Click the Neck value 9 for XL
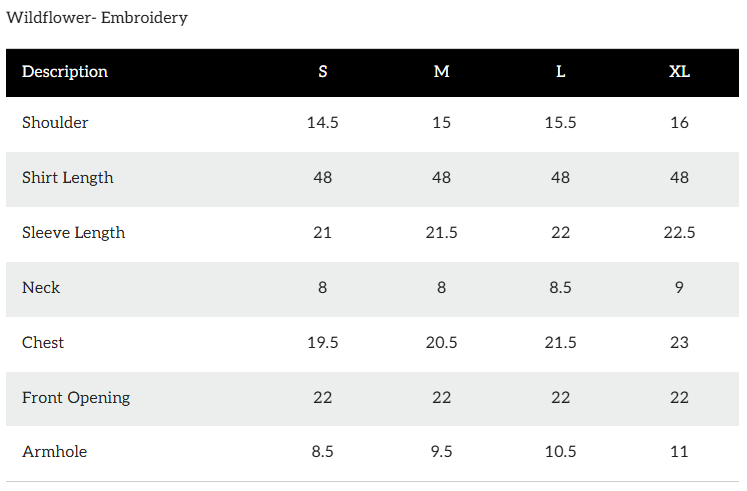This screenshot has width=747, height=491. (679, 288)
